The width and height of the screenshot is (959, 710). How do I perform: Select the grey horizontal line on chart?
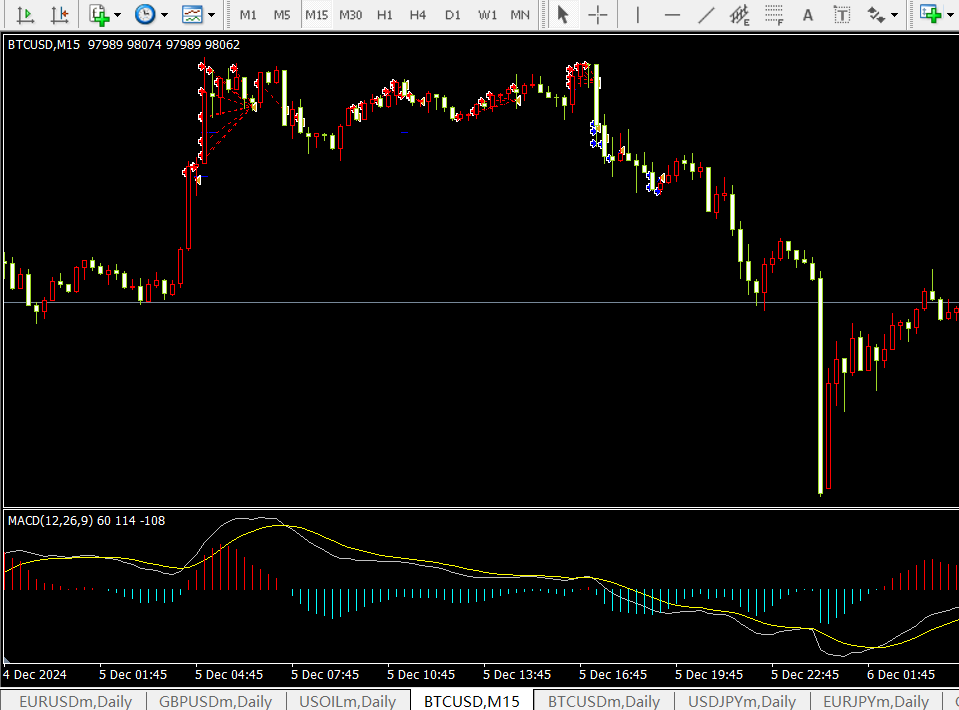coord(481,302)
